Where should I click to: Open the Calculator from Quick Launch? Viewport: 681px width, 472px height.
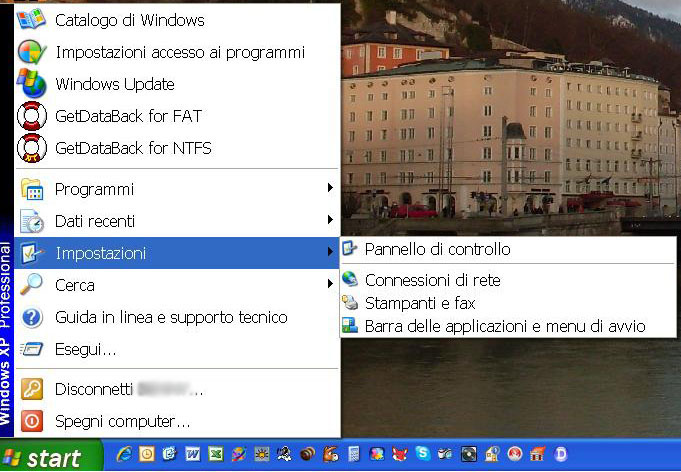(354, 455)
